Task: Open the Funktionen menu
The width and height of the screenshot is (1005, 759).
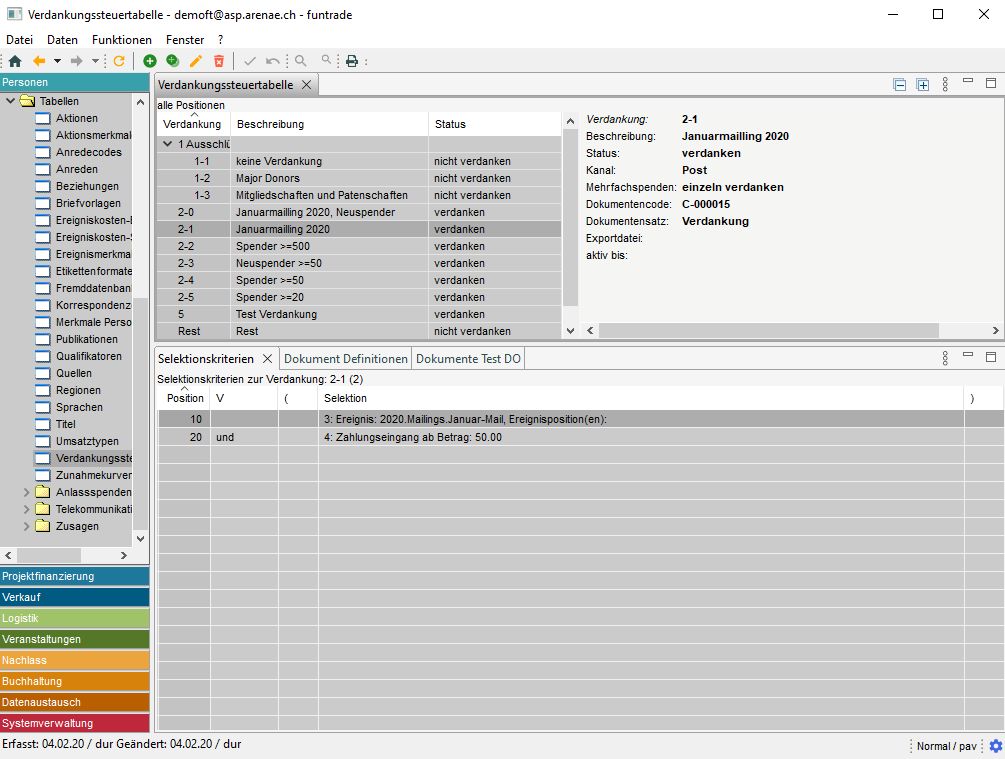Action: click(x=121, y=40)
